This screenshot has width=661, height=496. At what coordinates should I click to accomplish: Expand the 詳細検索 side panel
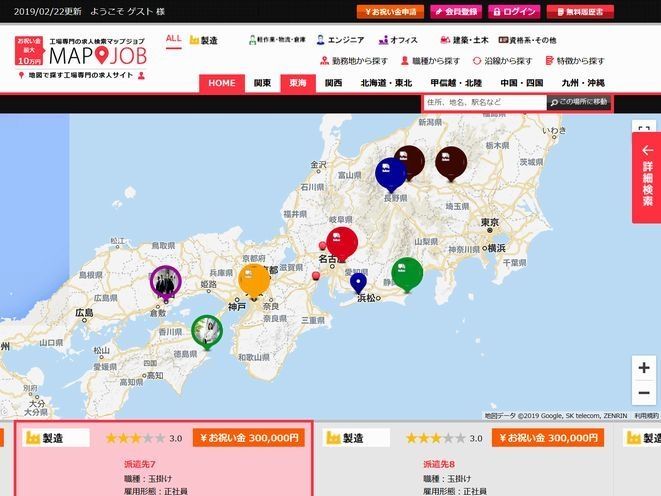646,175
